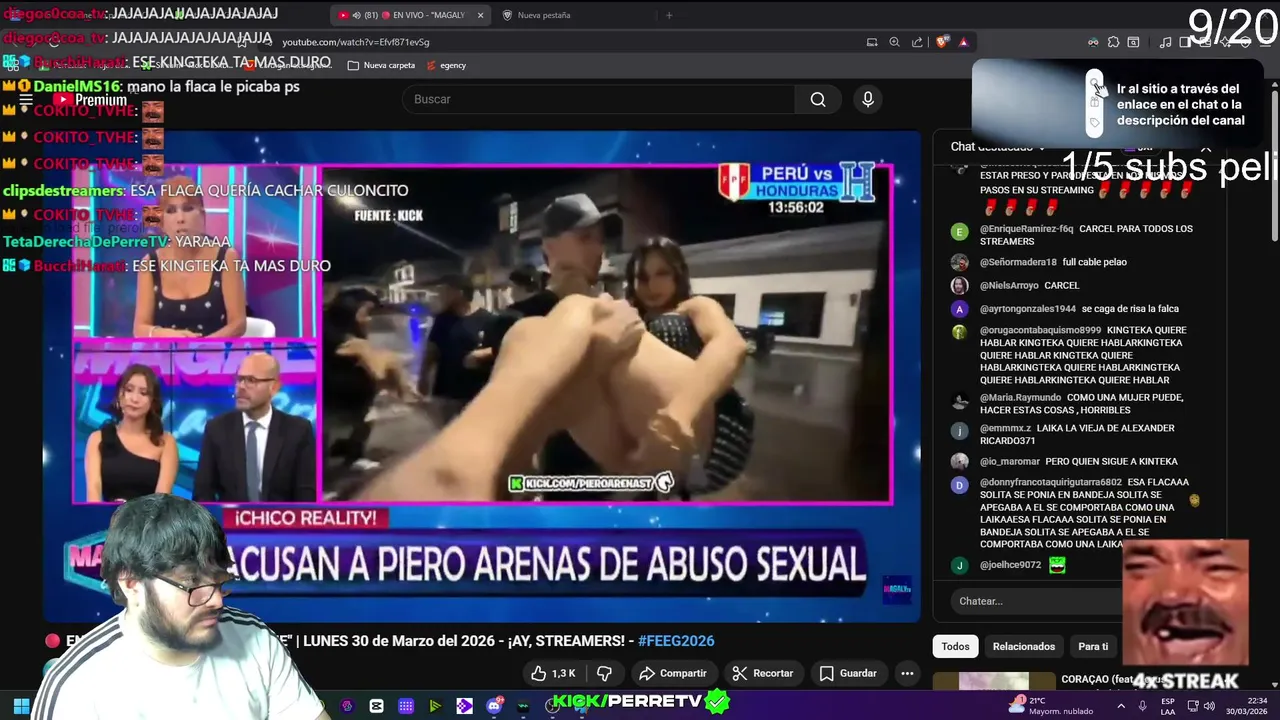This screenshot has width=1280, height=720.
Task: Select the Todos filter chip
Action: pyautogui.click(x=955, y=646)
